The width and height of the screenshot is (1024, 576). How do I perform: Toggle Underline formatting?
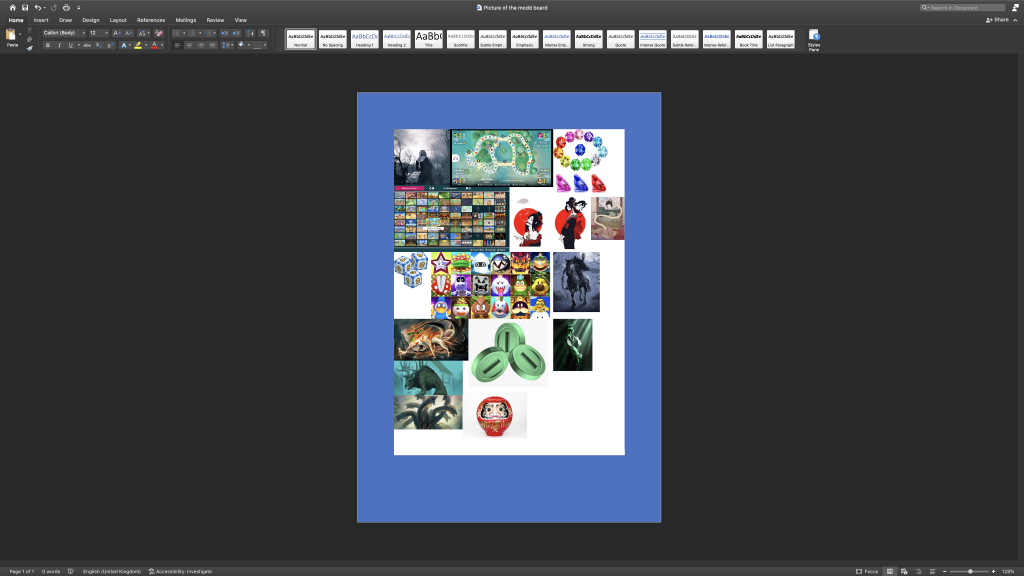click(71, 45)
